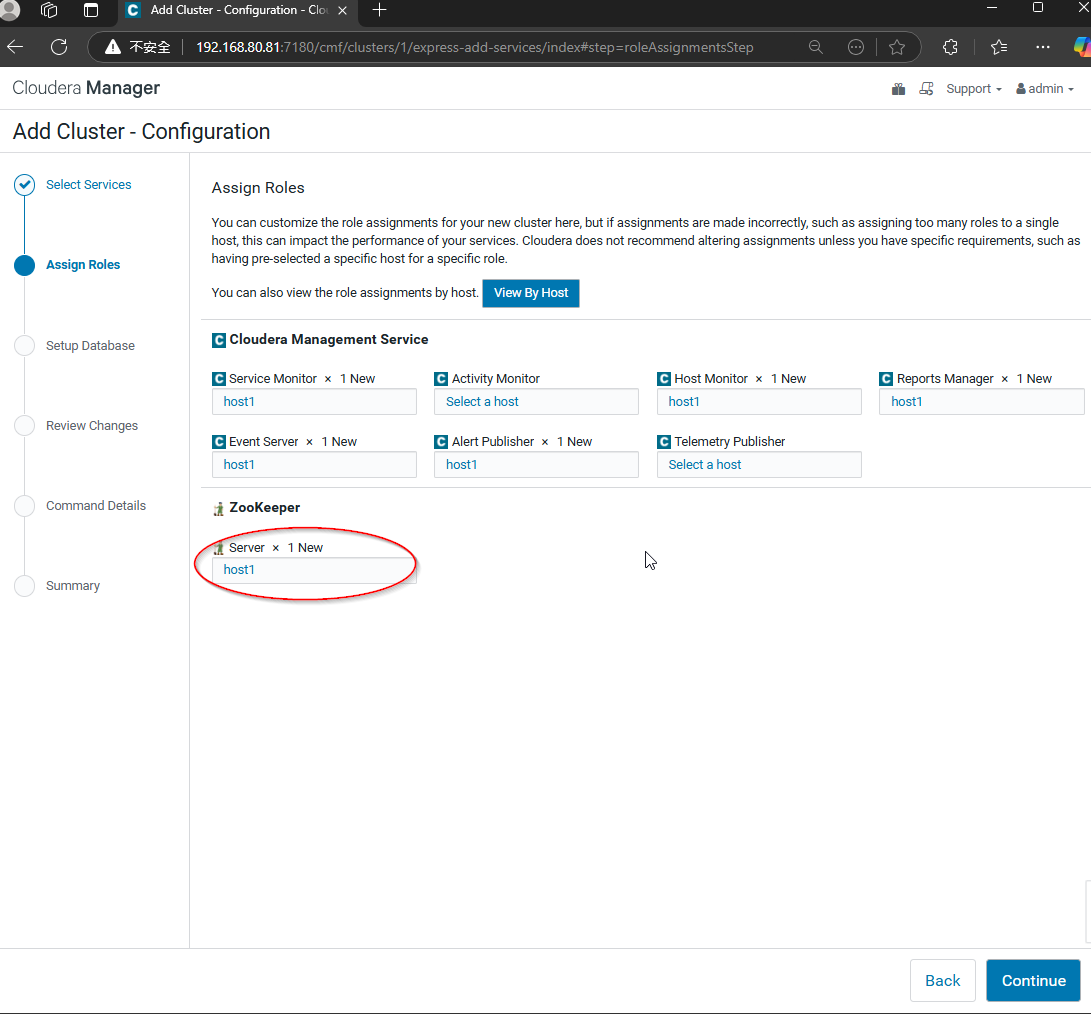
Task: Close the Add Cluster browser tab
Action: 342,10
